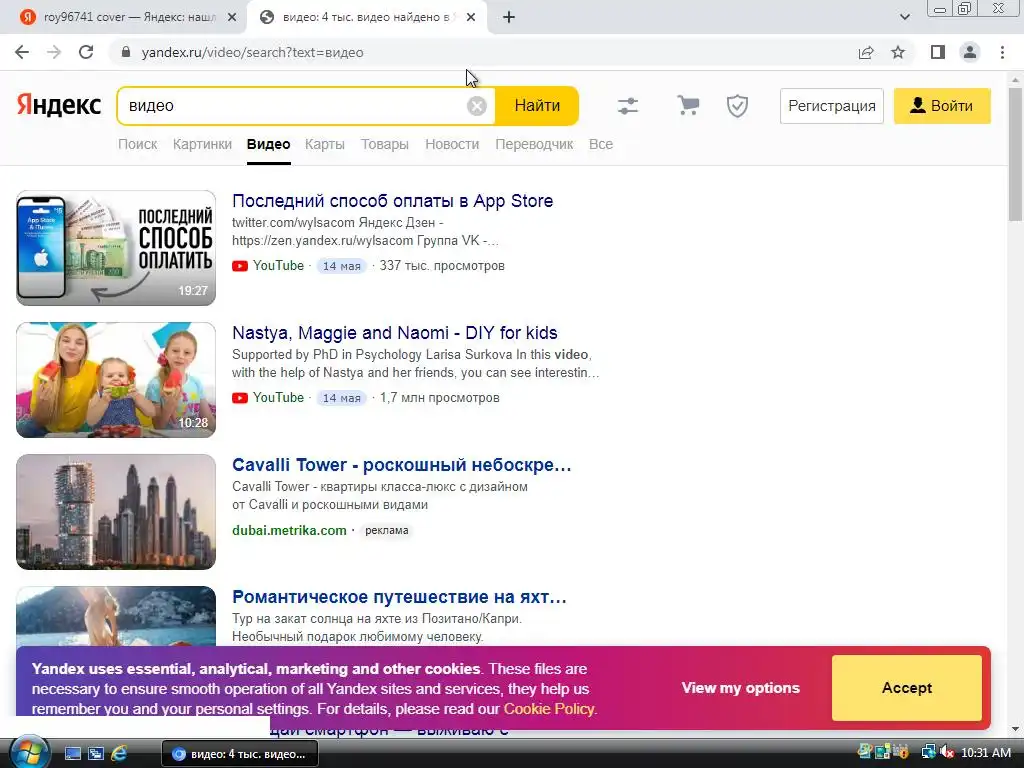Open Cavalli Tower skyscraper thumbnail
The image size is (1024, 768).
click(116, 512)
